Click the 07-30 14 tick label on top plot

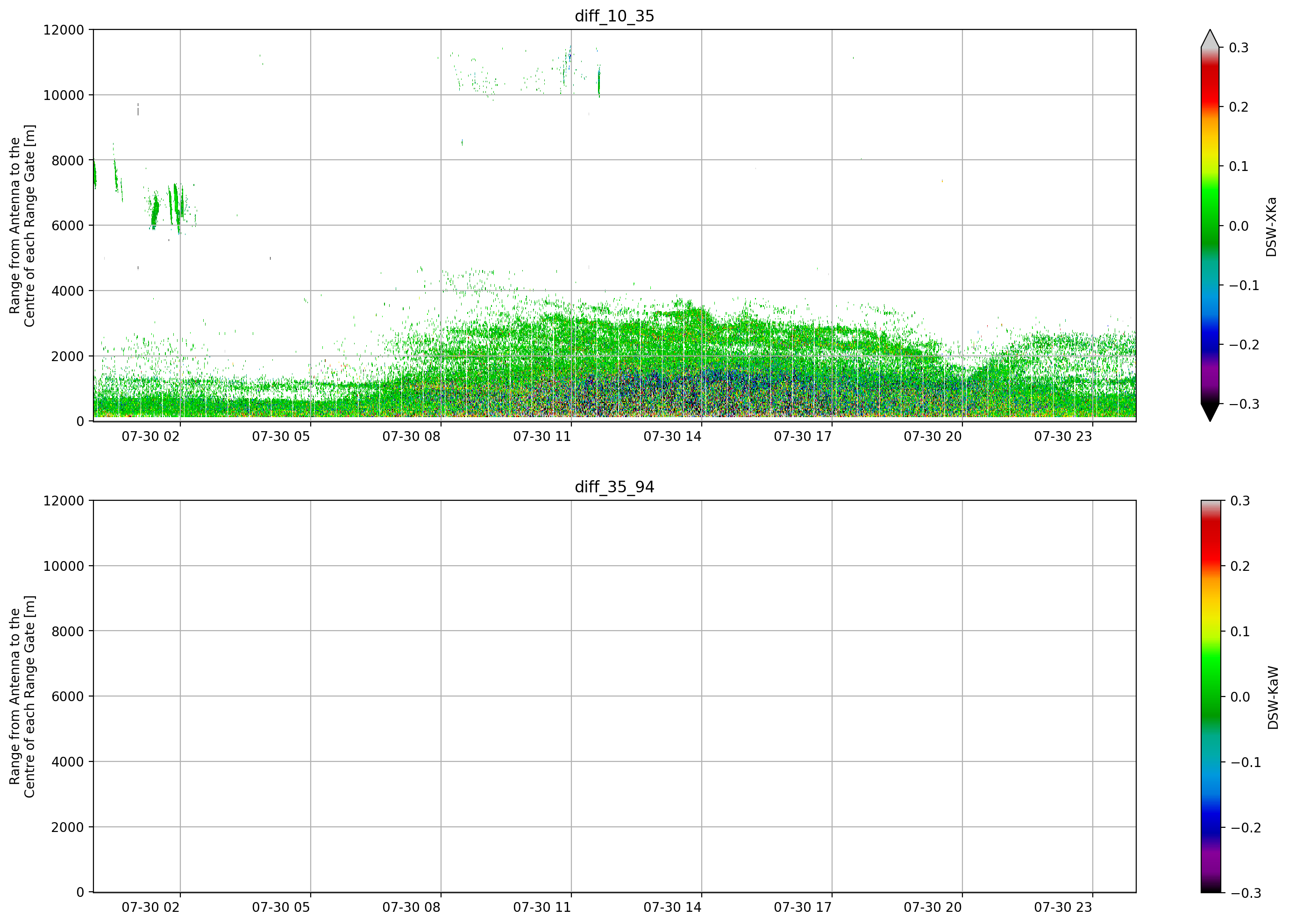672,436
